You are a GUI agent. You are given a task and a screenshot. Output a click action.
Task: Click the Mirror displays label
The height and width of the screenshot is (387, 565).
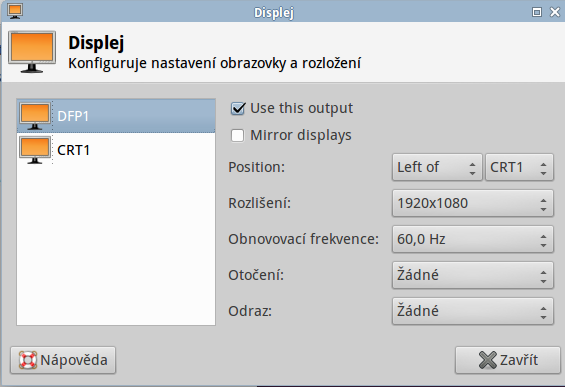(x=301, y=135)
